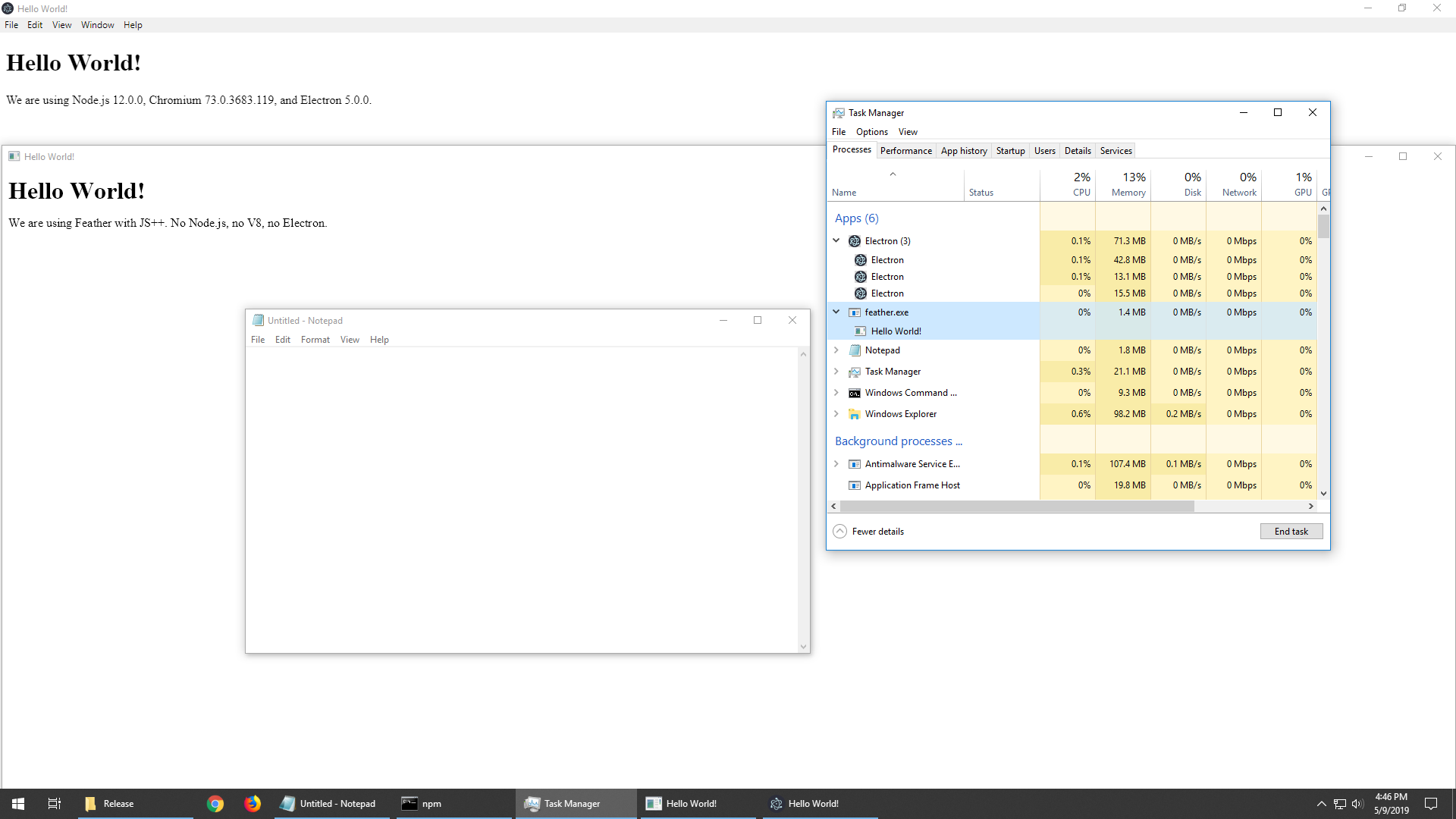
Task: Open the Format menu in Notepad
Action: tap(315, 340)
